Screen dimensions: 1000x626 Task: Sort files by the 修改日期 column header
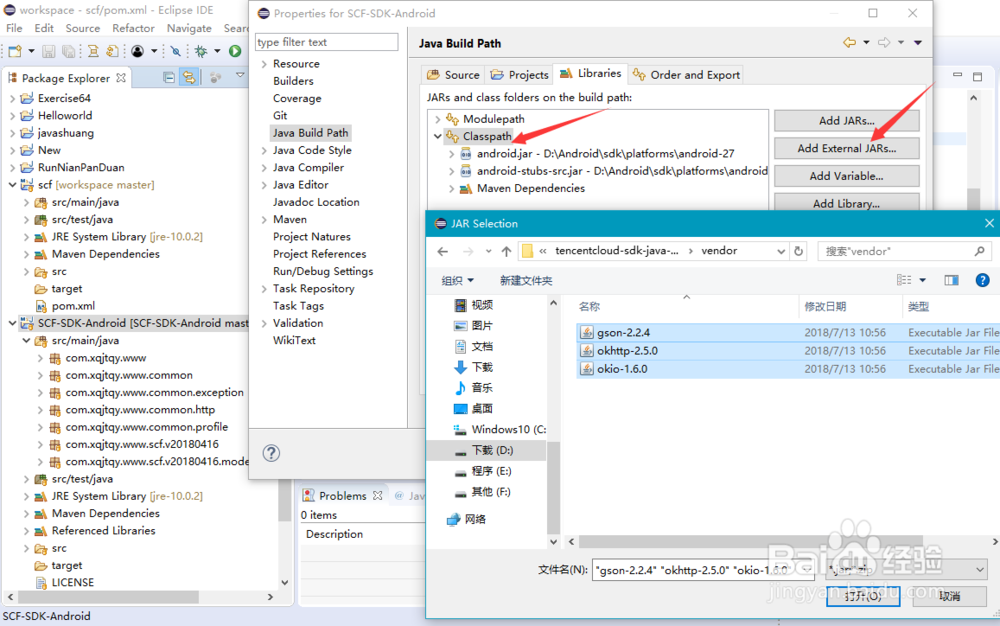click(825, 307)
